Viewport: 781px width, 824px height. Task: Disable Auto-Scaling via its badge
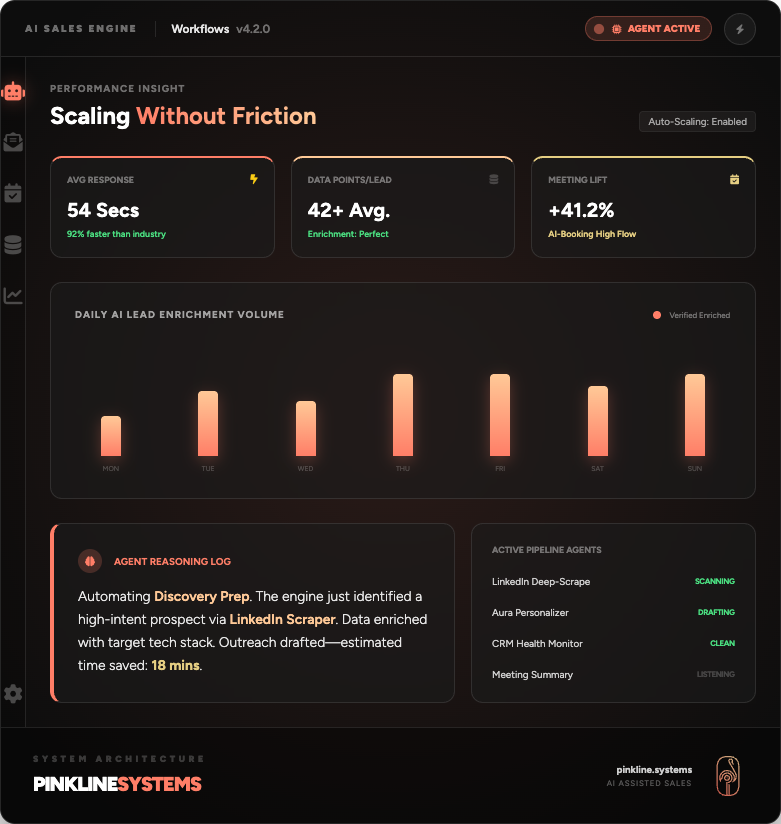[697, 121]
